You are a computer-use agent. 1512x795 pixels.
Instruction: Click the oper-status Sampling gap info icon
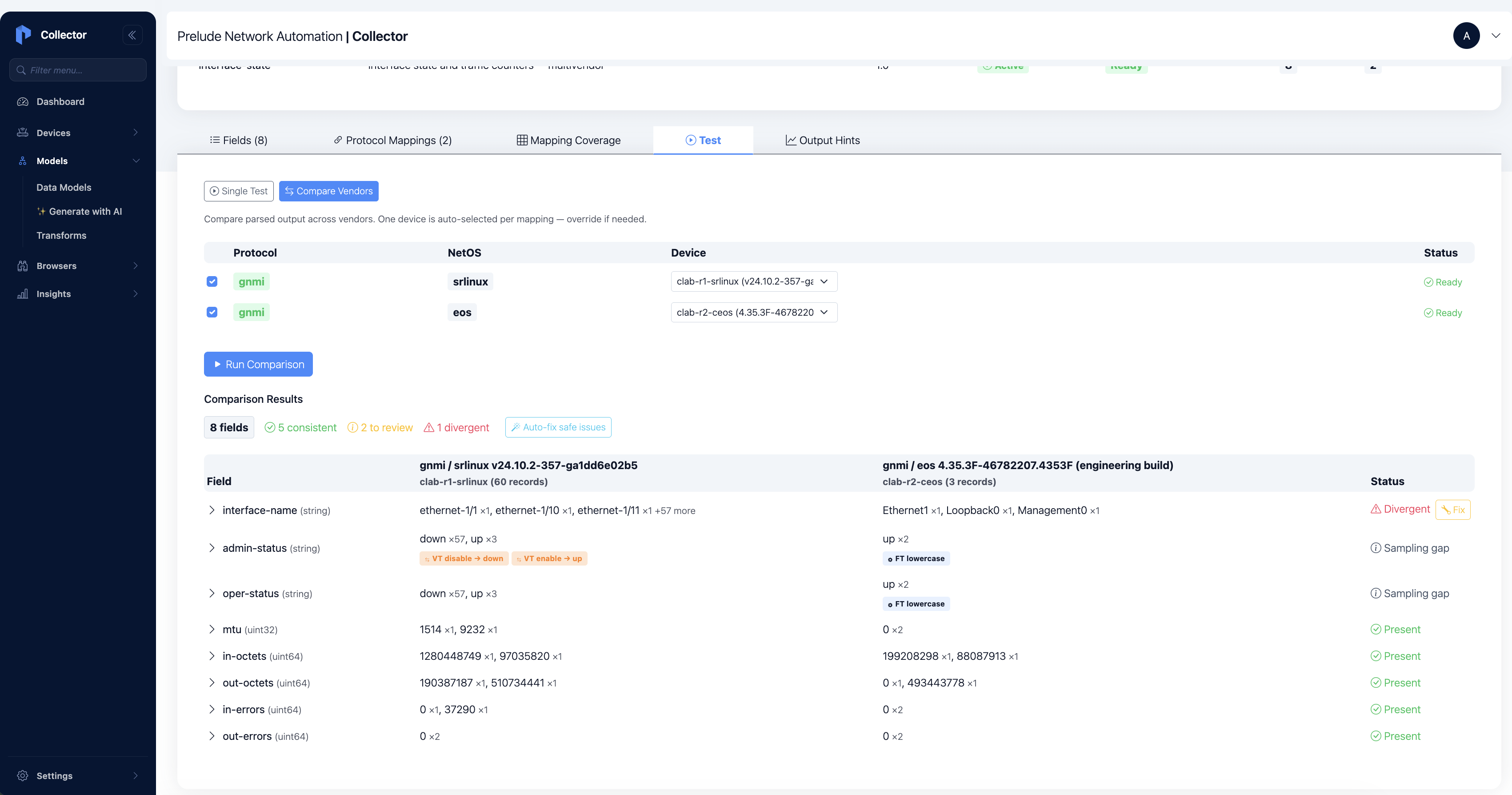(1375, 593)
